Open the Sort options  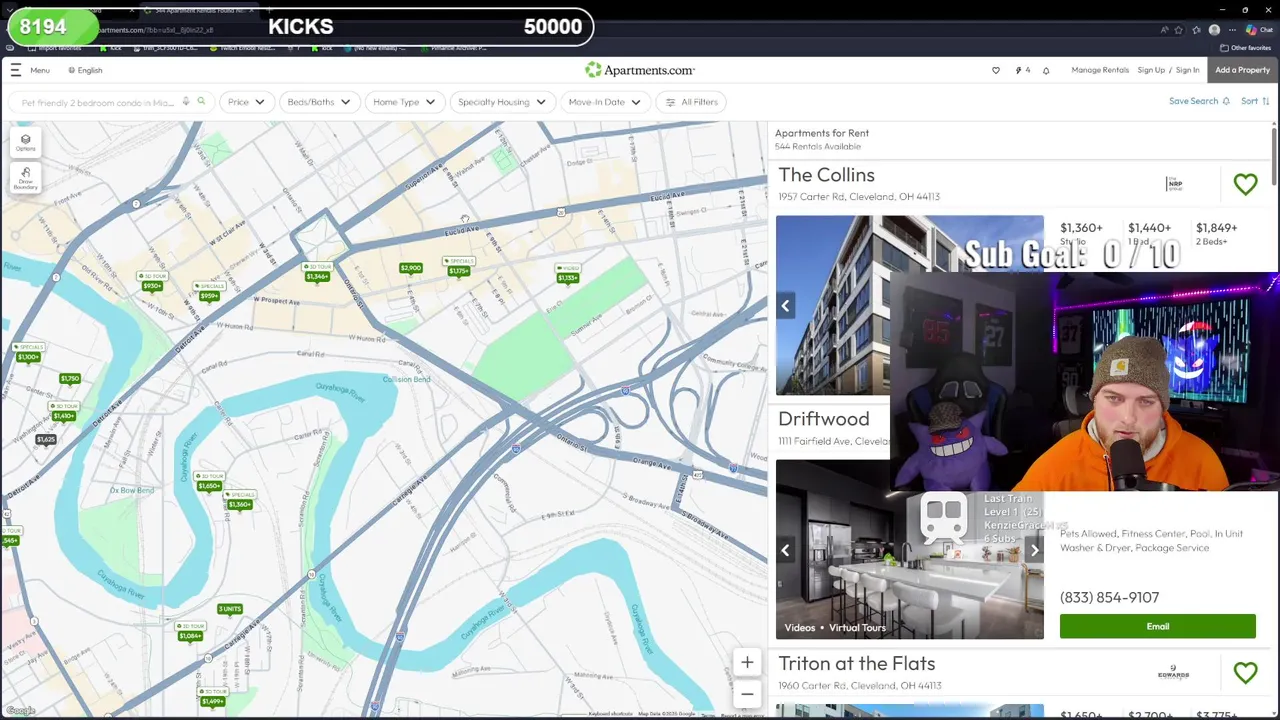tap(1255, 101)
